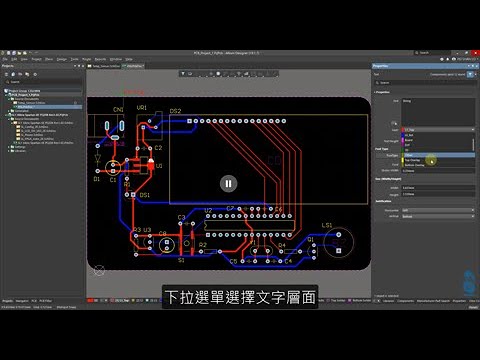Viewport: 480px width, 360px height.
Task: Click the Stroke Width input field
Action: pos(438,171)
